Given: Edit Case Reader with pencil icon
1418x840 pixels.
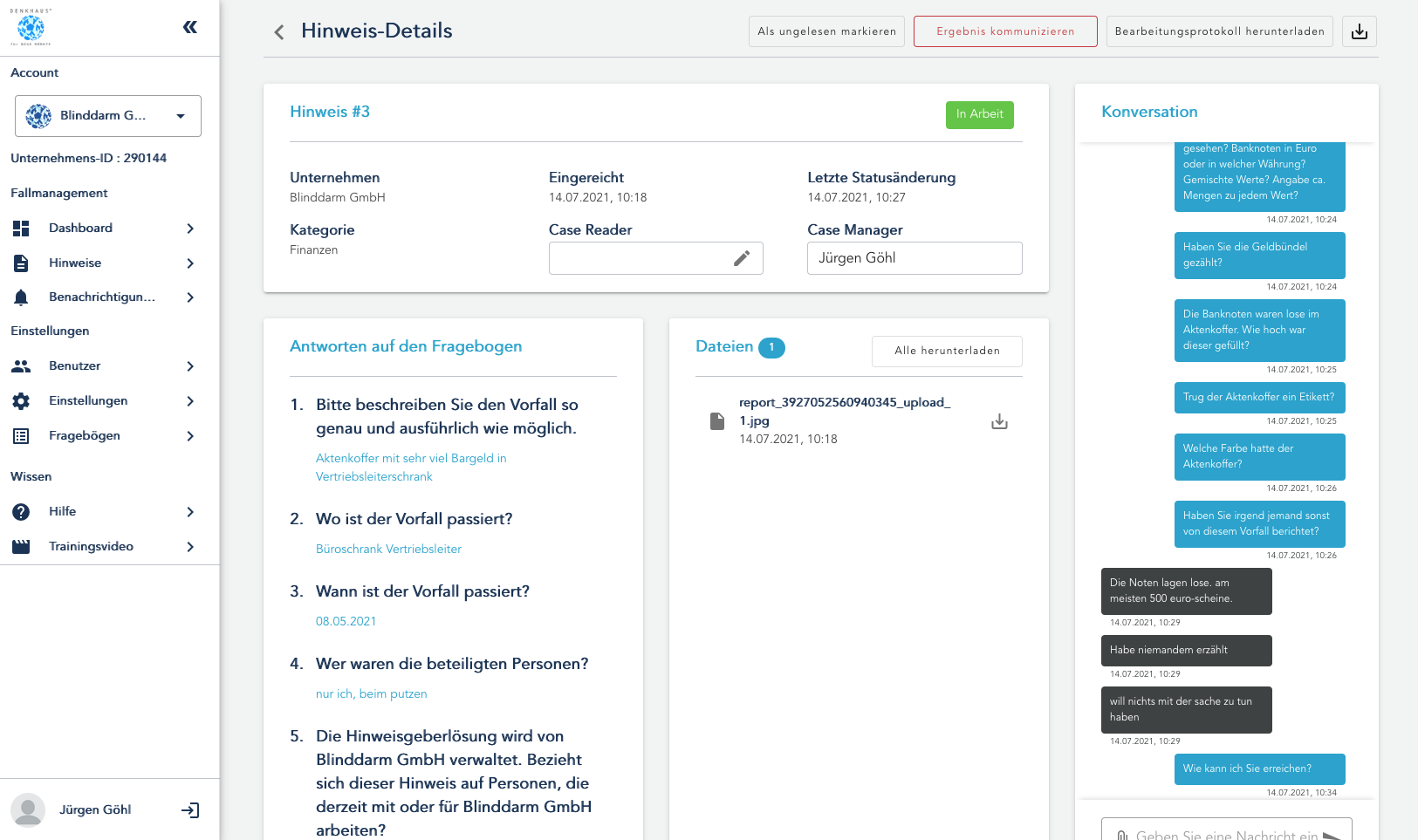Looking at the screenshot, I should tap(741, 258).
